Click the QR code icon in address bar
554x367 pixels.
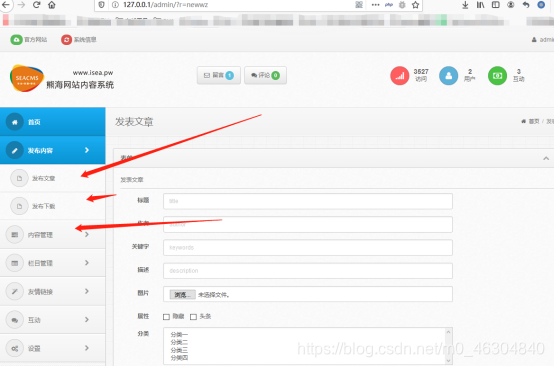[x=359, y=5]
